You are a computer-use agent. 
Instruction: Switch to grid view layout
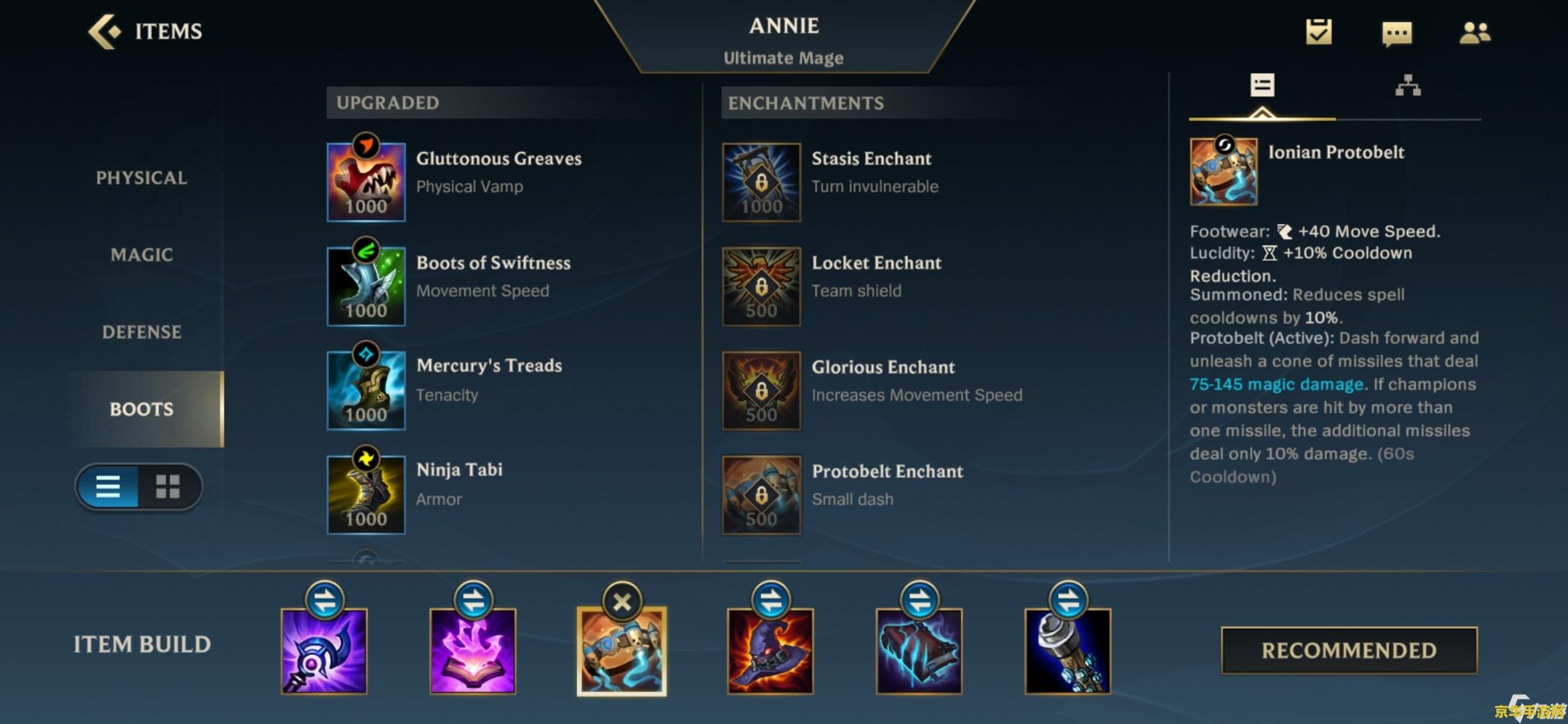point(168,486)
